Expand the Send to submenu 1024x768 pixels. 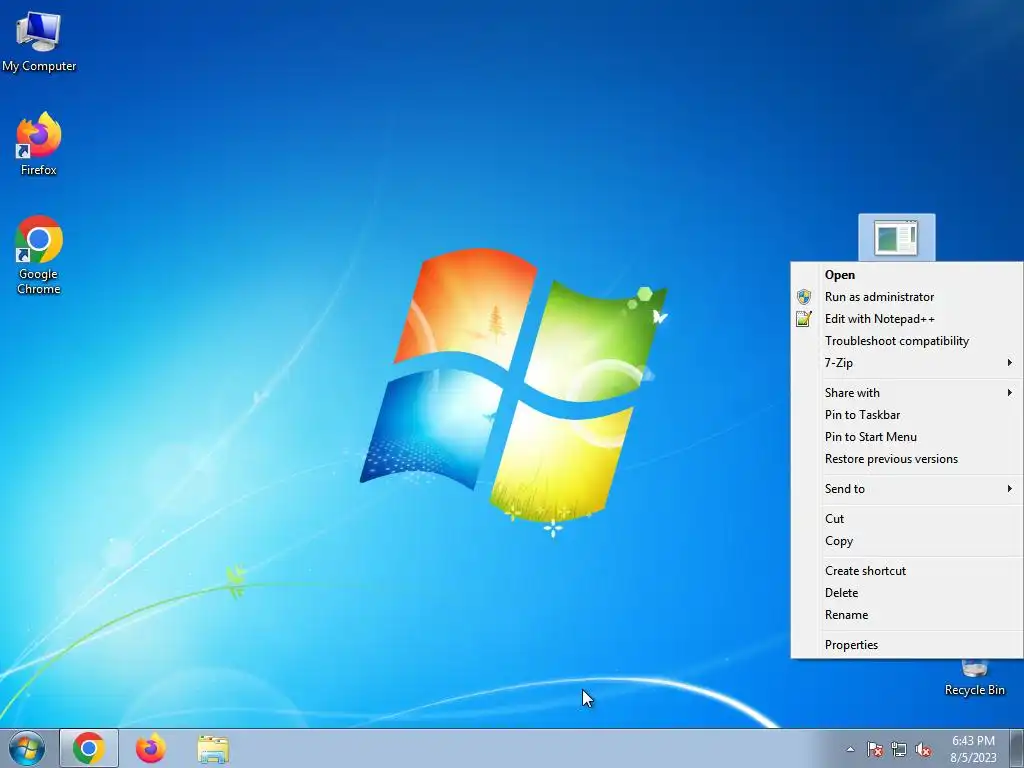(x=906, y=488)
